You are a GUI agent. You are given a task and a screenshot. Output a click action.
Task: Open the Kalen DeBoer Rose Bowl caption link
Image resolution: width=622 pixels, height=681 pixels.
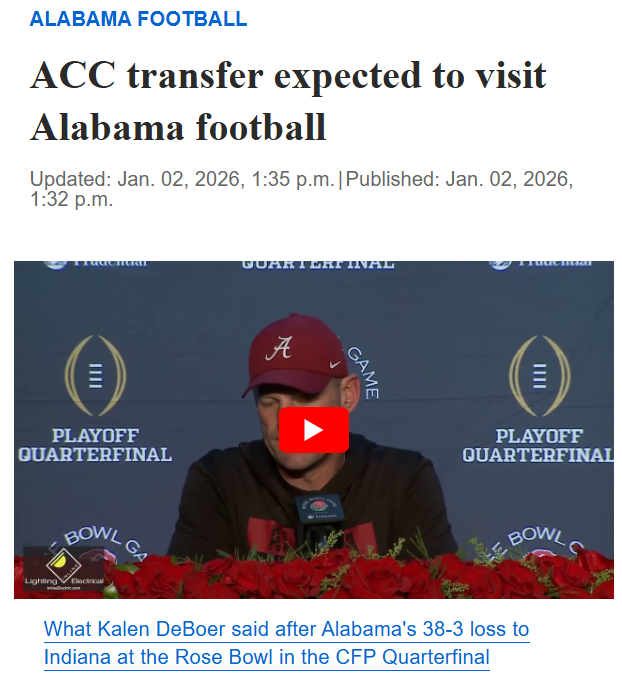[x=286, y=643]
